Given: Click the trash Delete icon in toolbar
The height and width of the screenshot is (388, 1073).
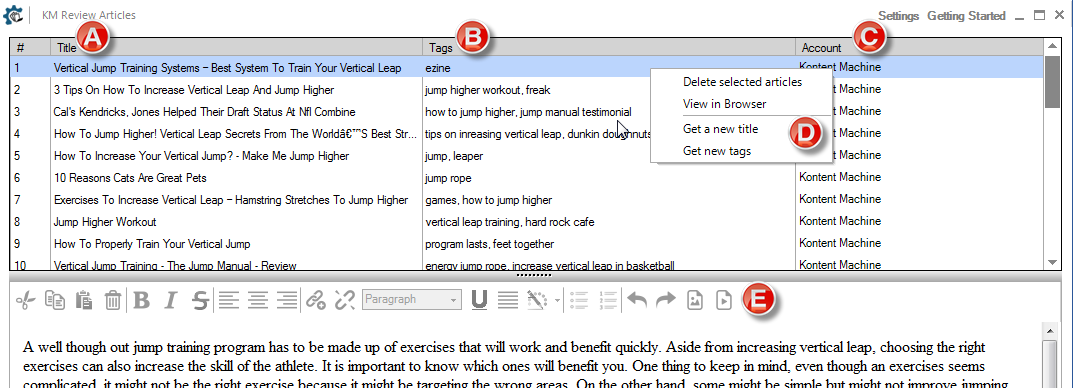Looking at the screenshot, I should coord(113,300).
